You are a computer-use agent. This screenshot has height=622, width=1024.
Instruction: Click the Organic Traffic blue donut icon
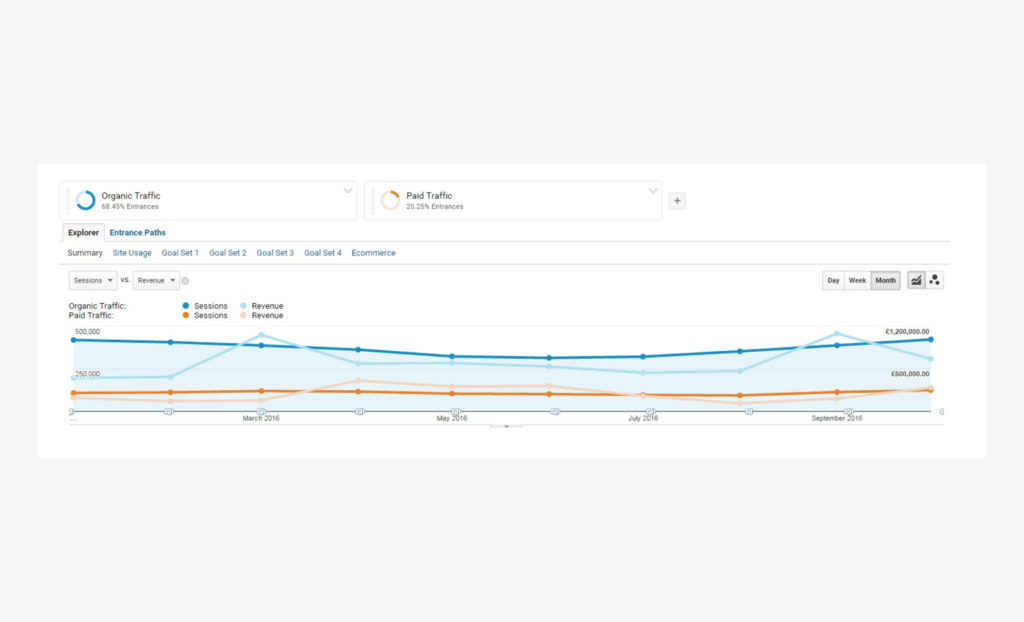tap(86, 200)
